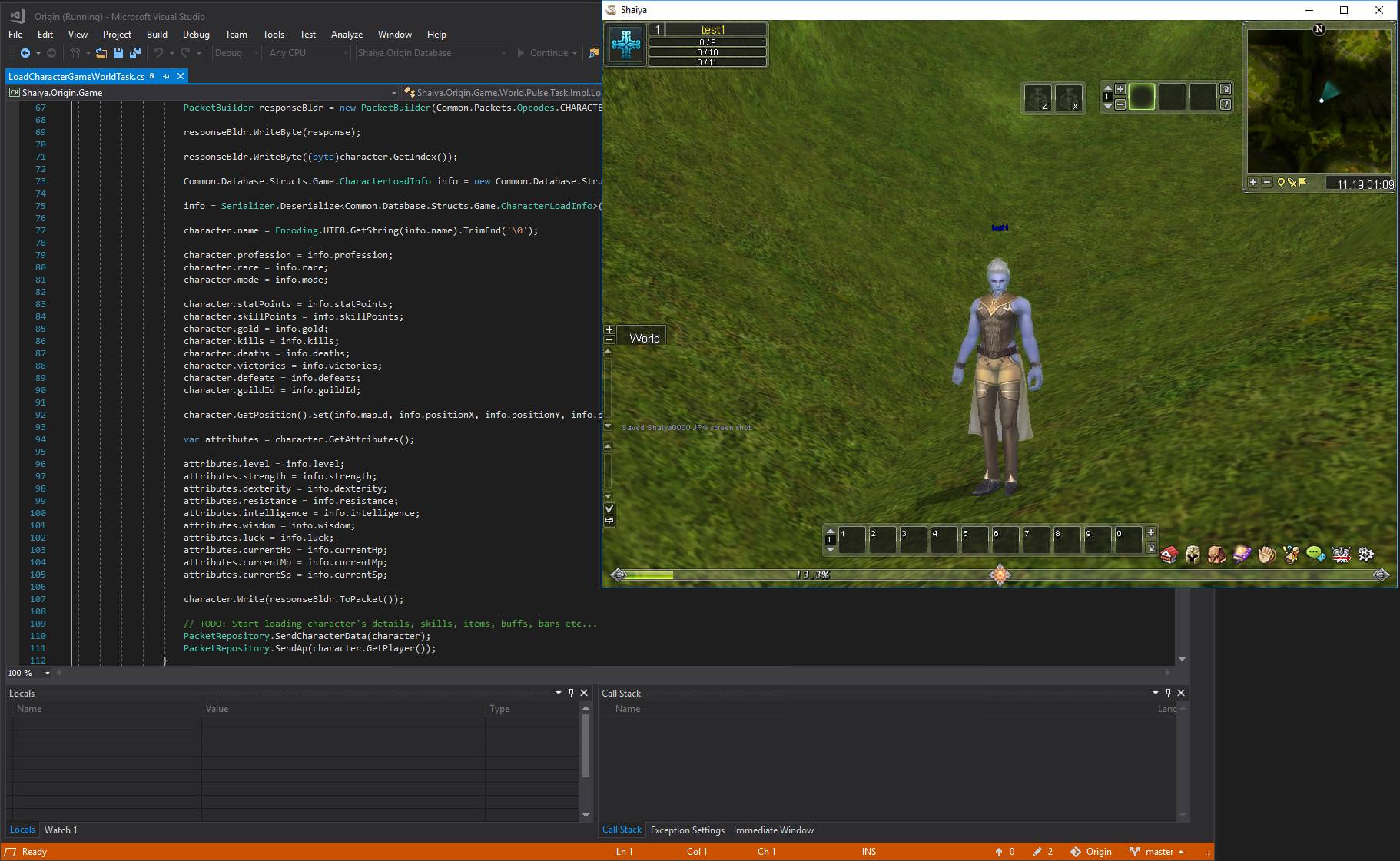This screenshot has height=861, width=1400.
Task: Click the Redo arrow icon
Action: coord(185,53)
